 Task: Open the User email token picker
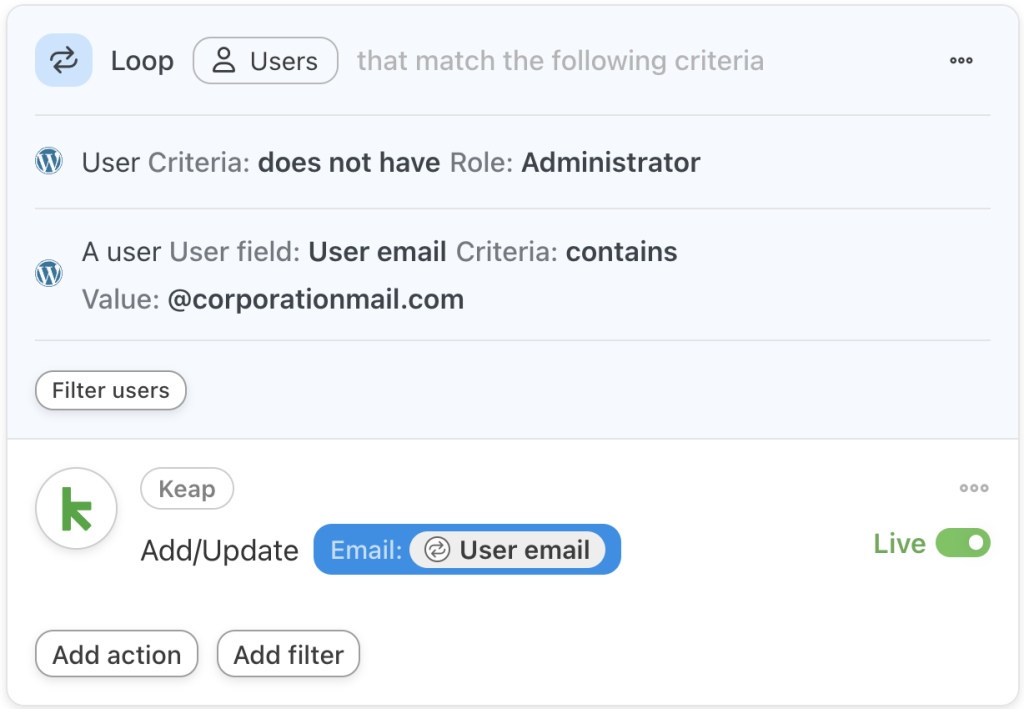[x=510, y=549]
